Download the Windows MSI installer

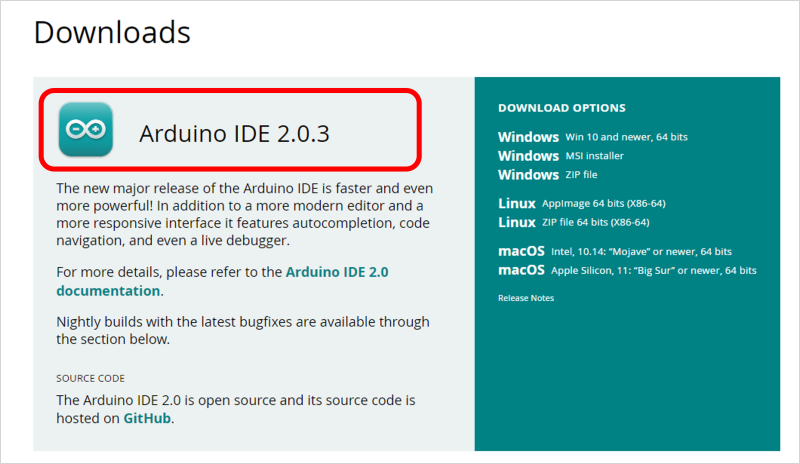coord(561,156)
